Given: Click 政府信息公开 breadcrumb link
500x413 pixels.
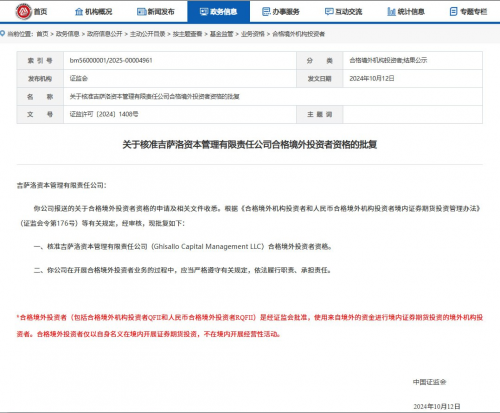Looking at the screenshot, I should pyautogui.click(x=105, y=34).
